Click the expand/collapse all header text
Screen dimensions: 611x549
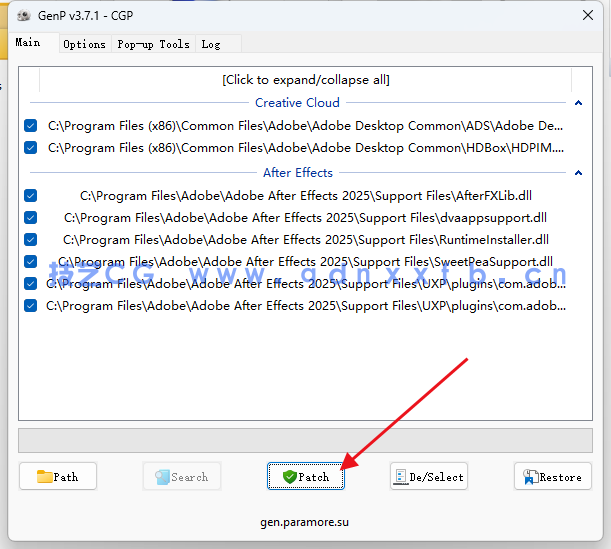pyautogui.click(x=305, y=80)
